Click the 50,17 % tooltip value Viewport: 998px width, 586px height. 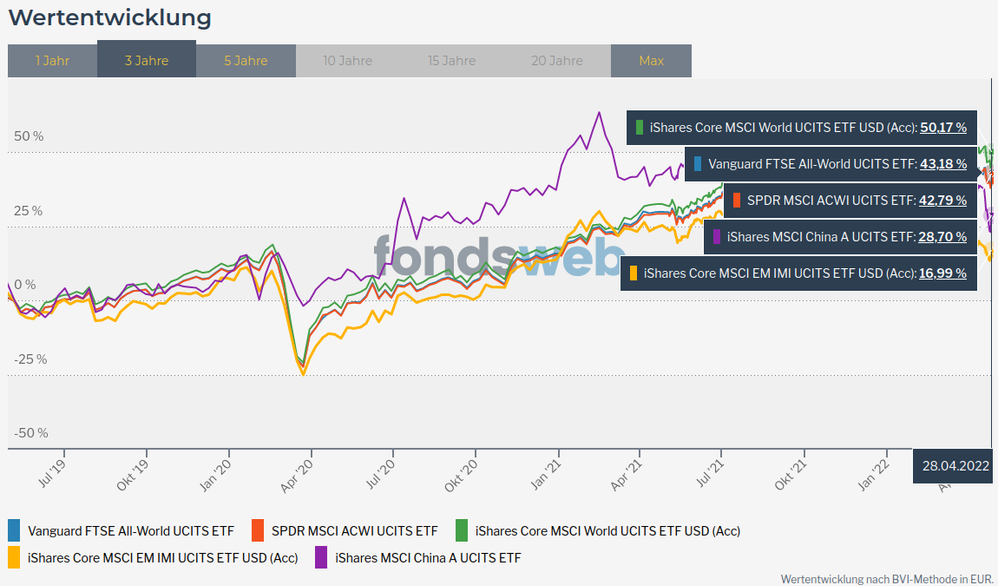(x=943, y=127)
